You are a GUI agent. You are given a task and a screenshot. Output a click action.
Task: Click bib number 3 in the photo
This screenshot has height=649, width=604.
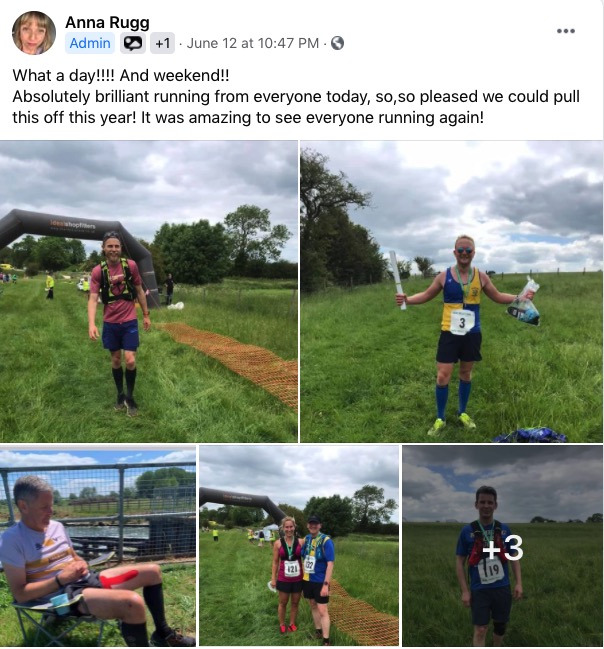(462, 322)
